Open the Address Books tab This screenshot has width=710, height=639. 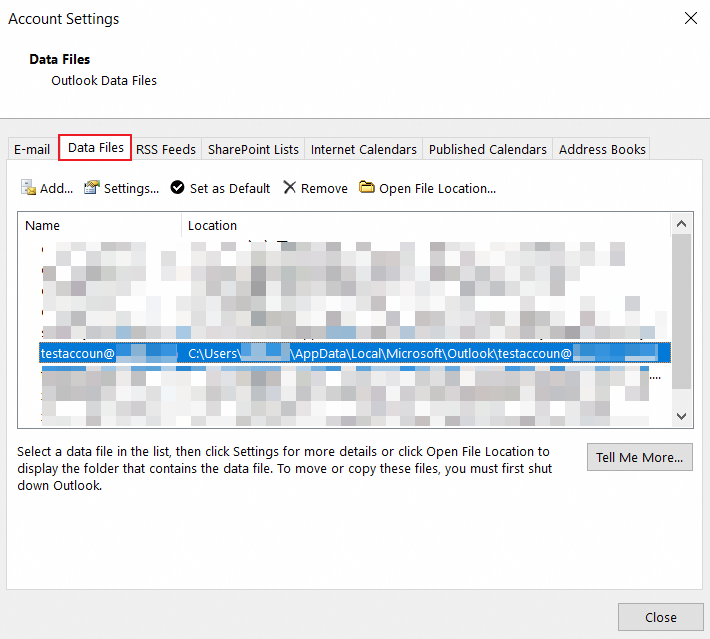(x=602, y=149)
